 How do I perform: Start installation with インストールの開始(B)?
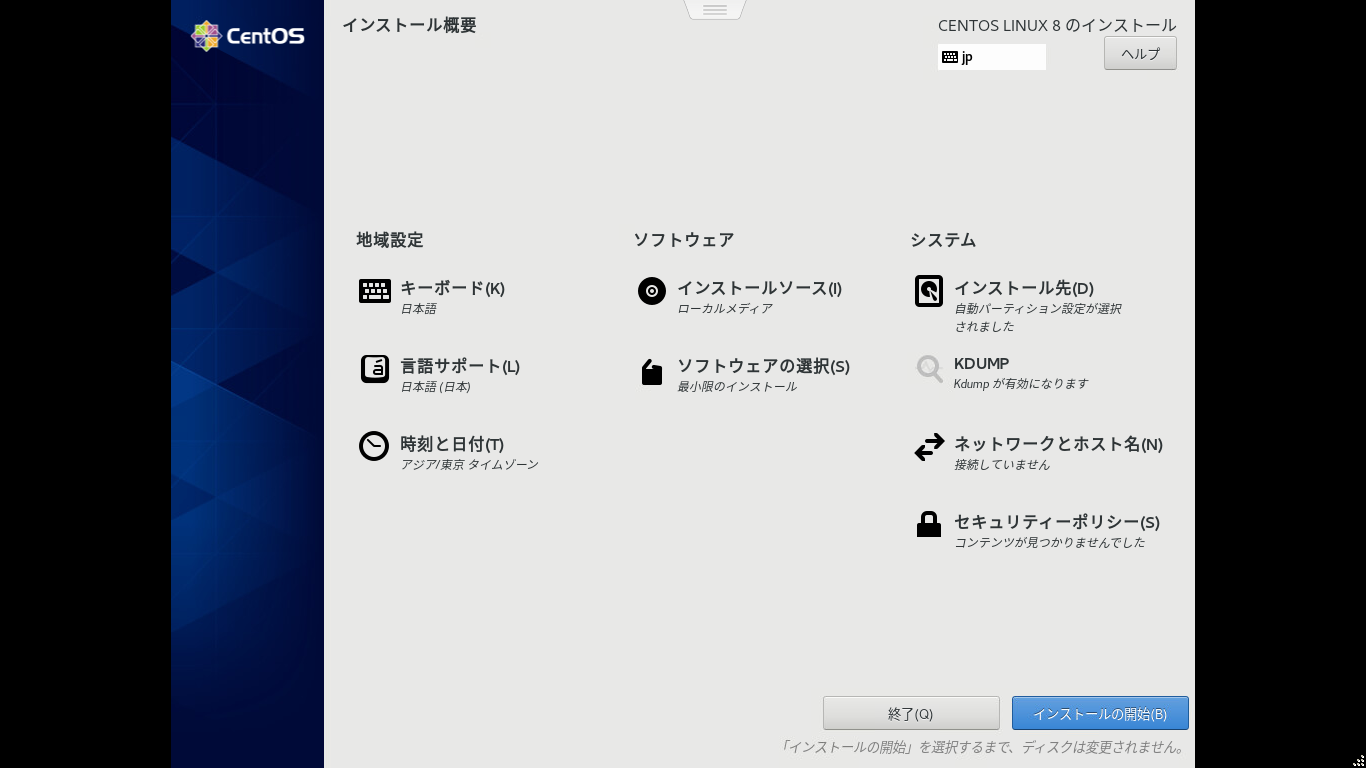(x=1100, y=713)
